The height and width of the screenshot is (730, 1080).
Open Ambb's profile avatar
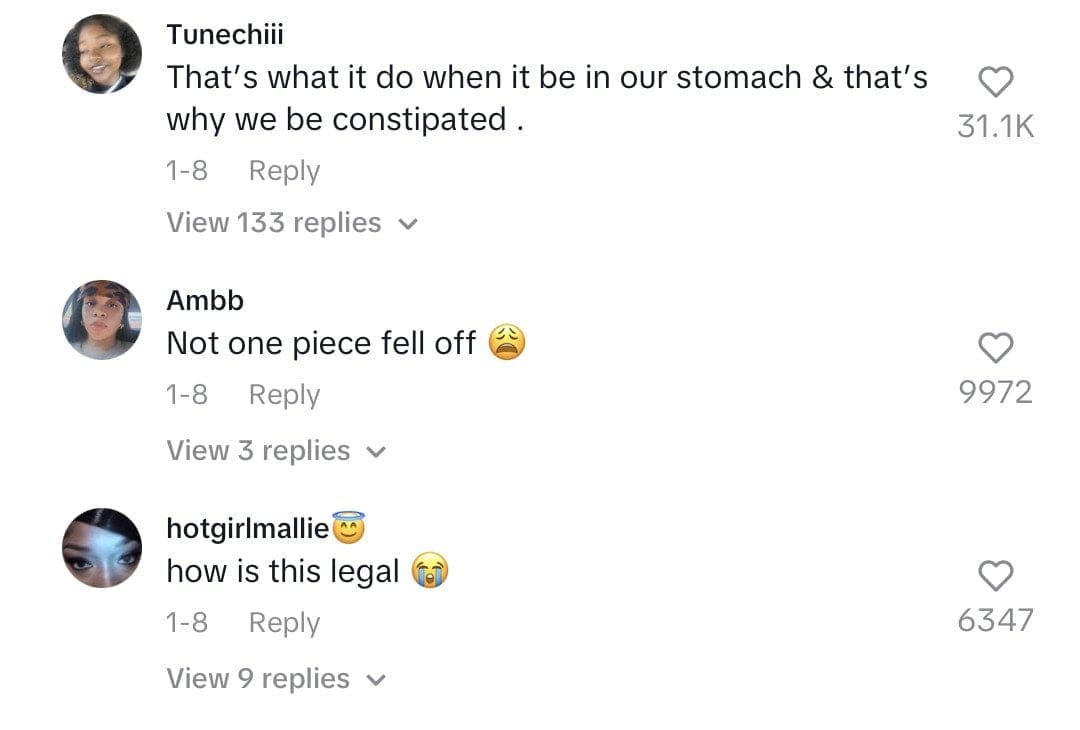click(101, 320)
